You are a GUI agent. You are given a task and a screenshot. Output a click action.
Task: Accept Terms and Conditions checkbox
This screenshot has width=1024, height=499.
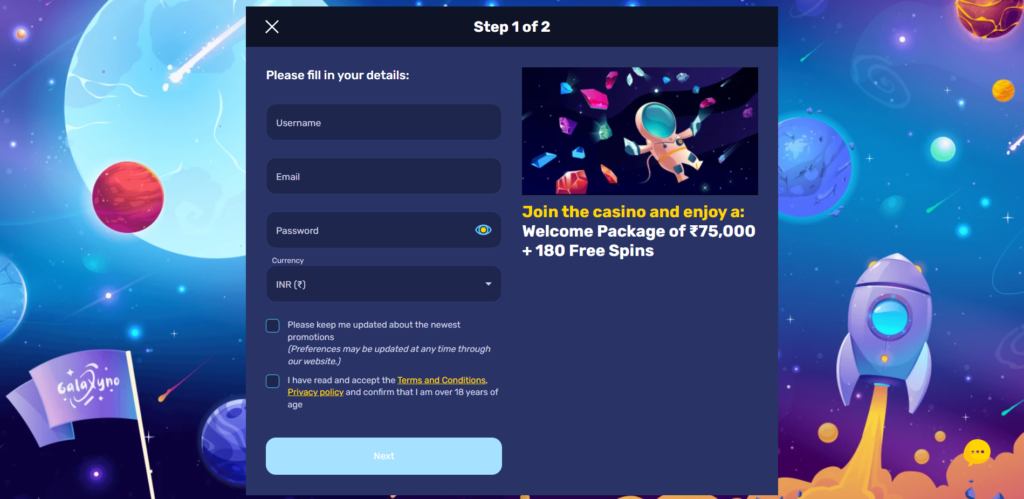pyautogui.click(x=273, y=381)
